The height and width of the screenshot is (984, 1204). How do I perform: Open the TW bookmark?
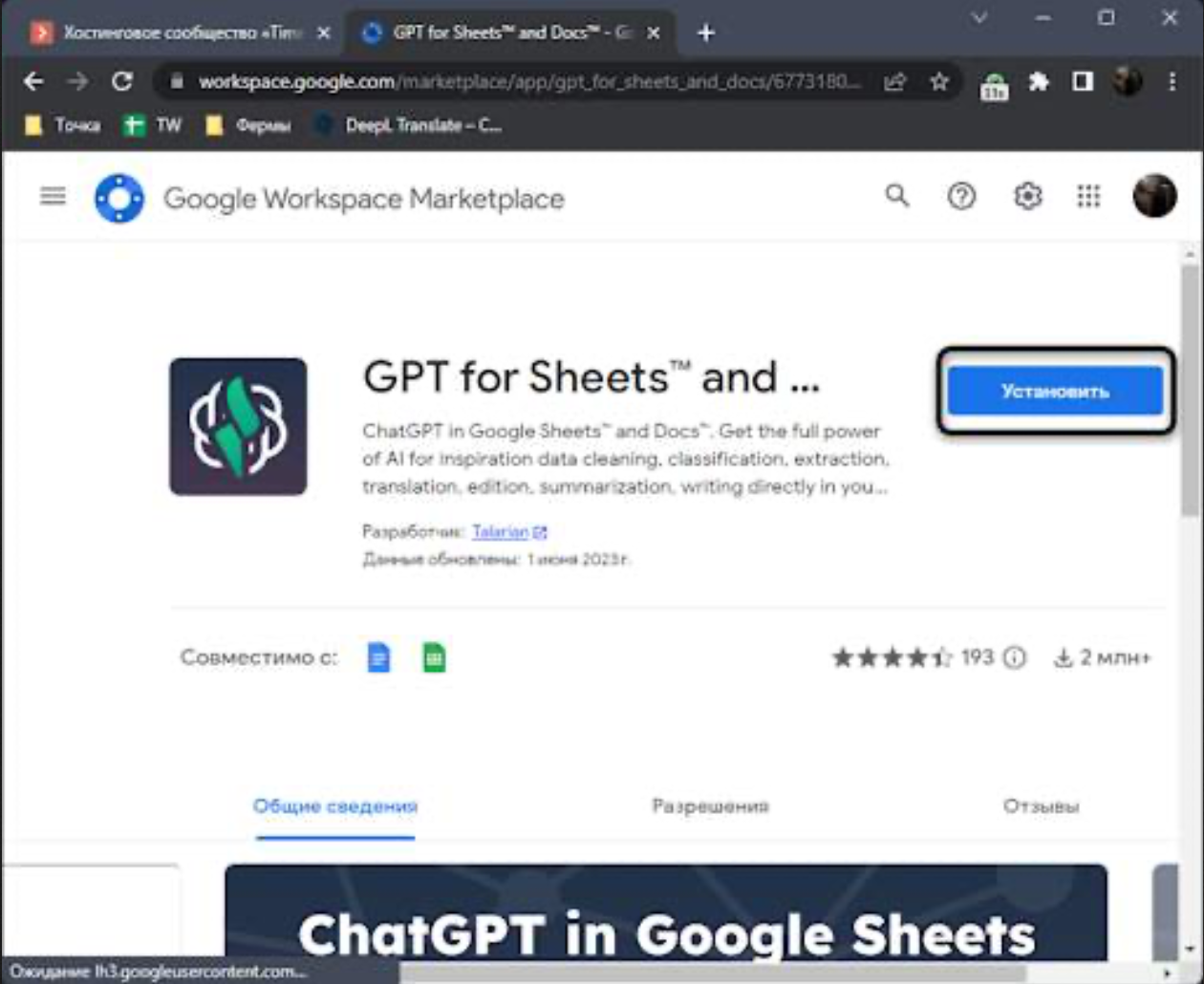[x=153, y=125]
